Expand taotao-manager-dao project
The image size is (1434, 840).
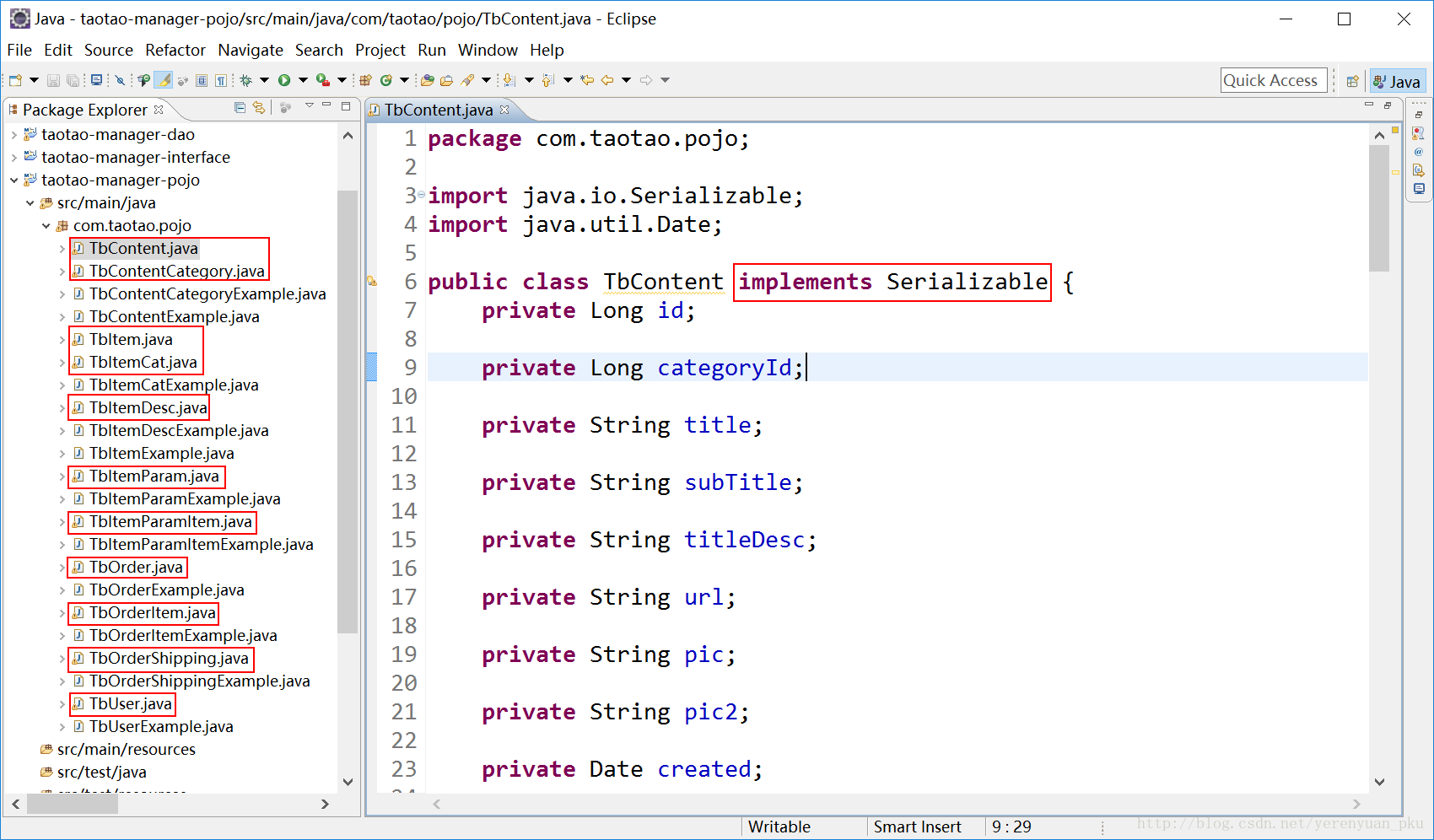click(x=13, y=134)
